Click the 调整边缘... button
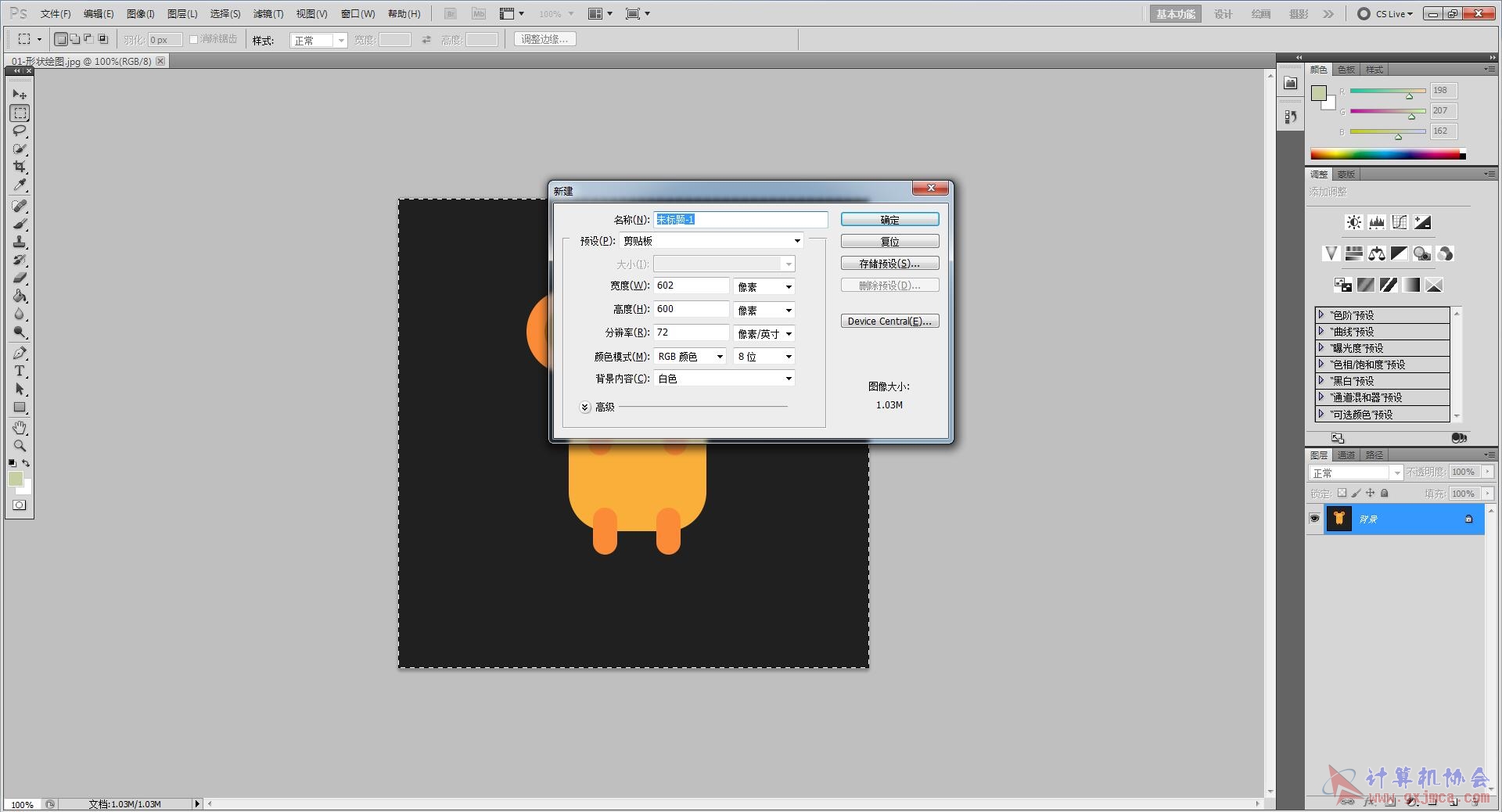 tap(545, 39)
